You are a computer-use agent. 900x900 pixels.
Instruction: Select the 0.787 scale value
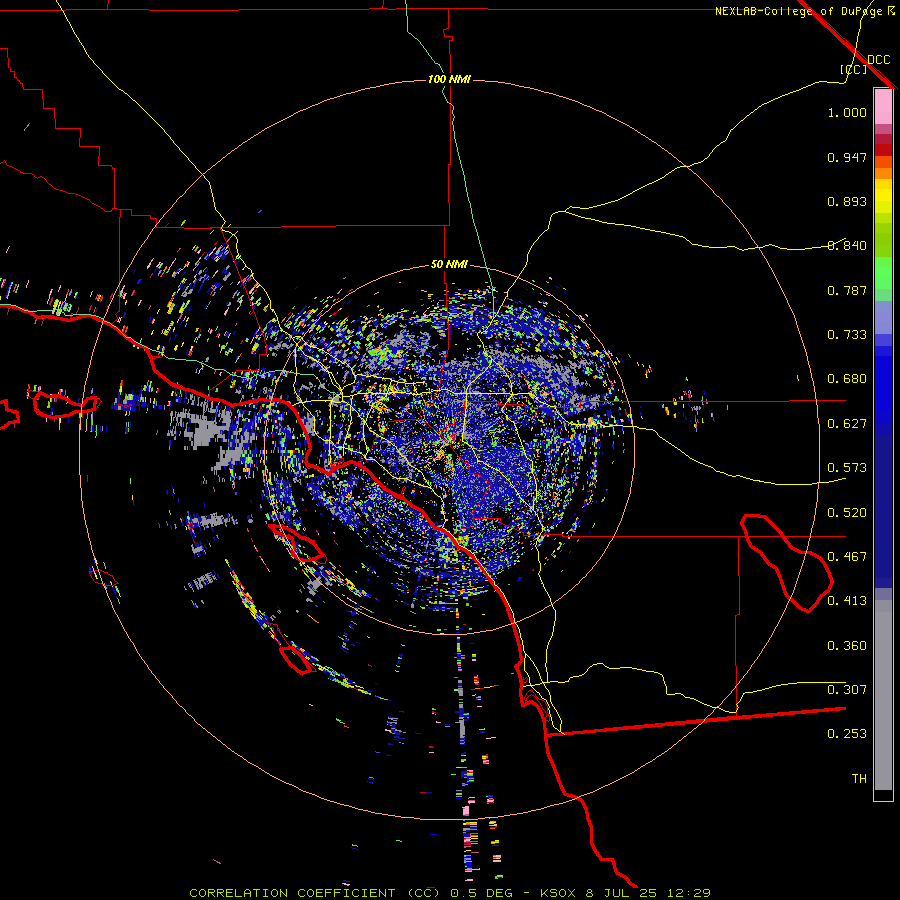click(x=847, y=290)
